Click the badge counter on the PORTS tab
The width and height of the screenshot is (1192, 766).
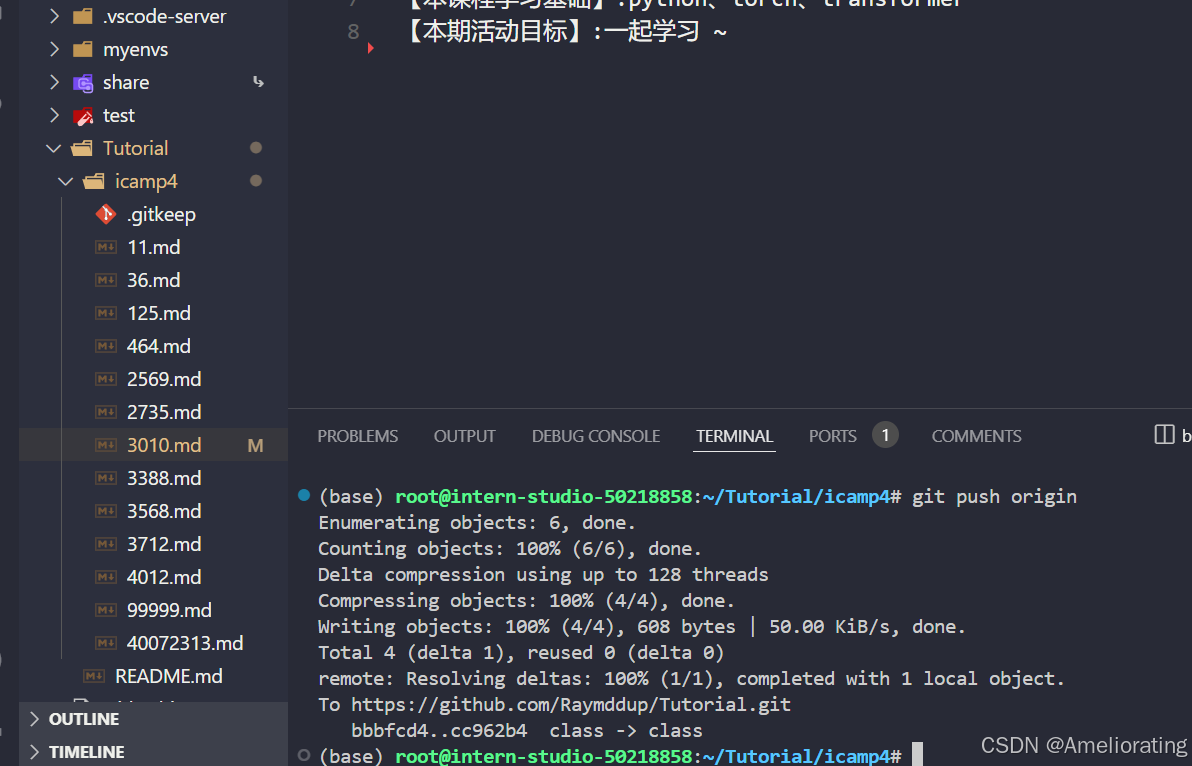click(x=885, y=434)
